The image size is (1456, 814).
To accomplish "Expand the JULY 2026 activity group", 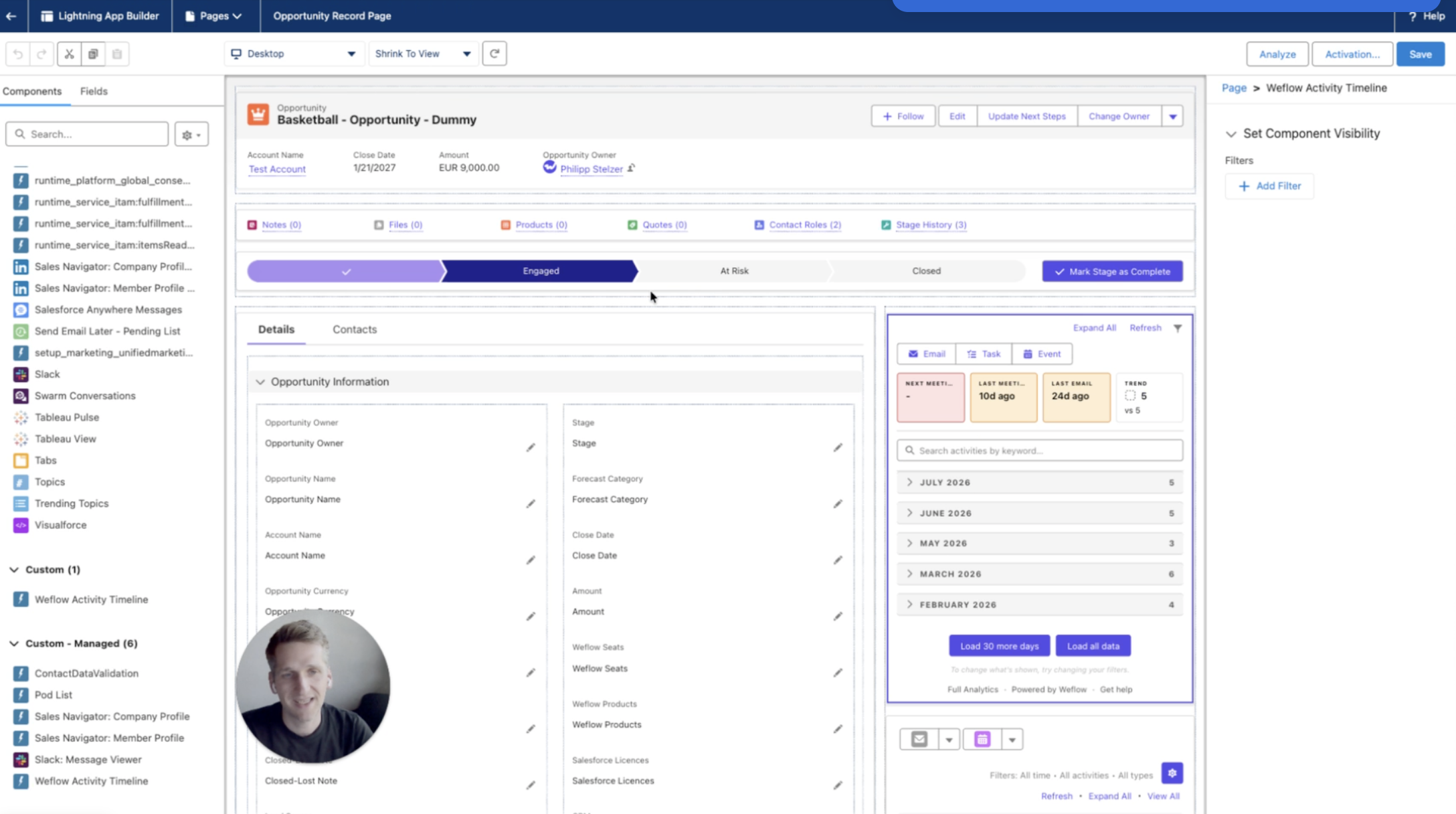I will point(1040,482).
